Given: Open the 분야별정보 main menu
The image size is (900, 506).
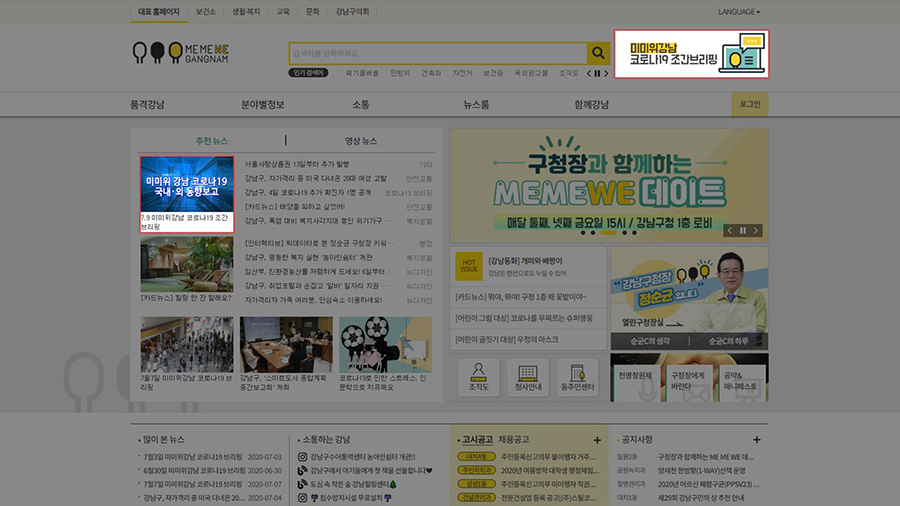Looking at the screenshot, I should (262, 104).
